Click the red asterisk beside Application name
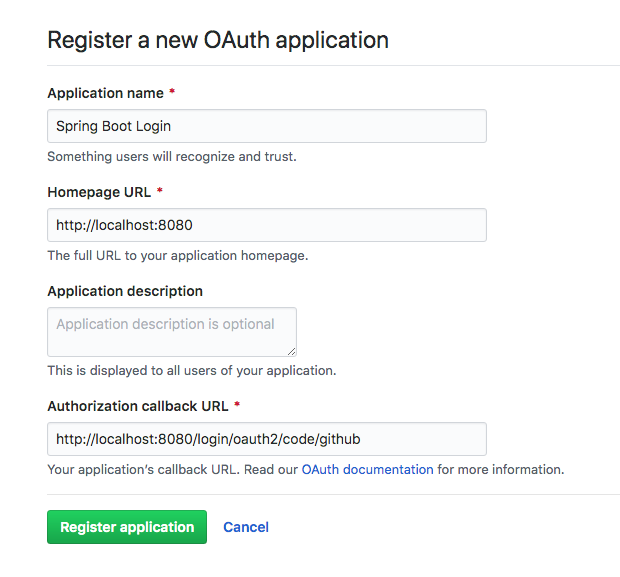Image resolution: width=620 pixels, height=577 pixels. [172, 93]
